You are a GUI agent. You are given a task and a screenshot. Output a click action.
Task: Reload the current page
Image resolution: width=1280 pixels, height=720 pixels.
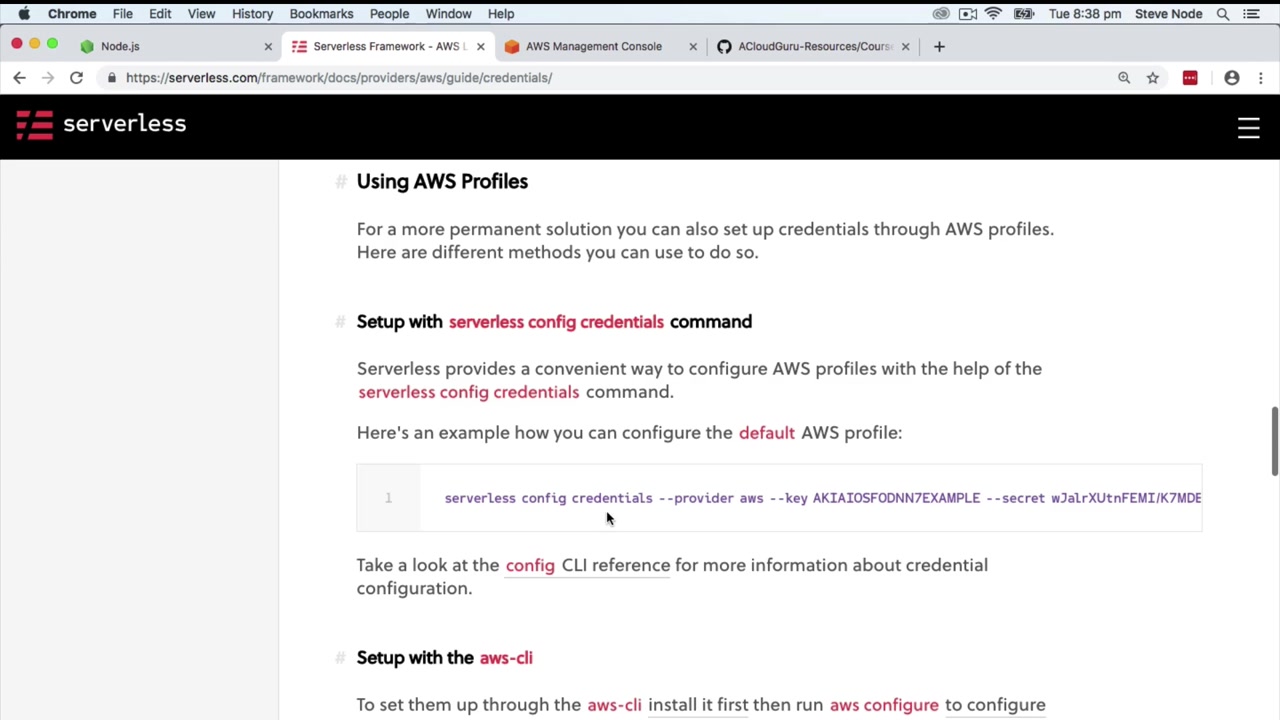click(76, 77)
